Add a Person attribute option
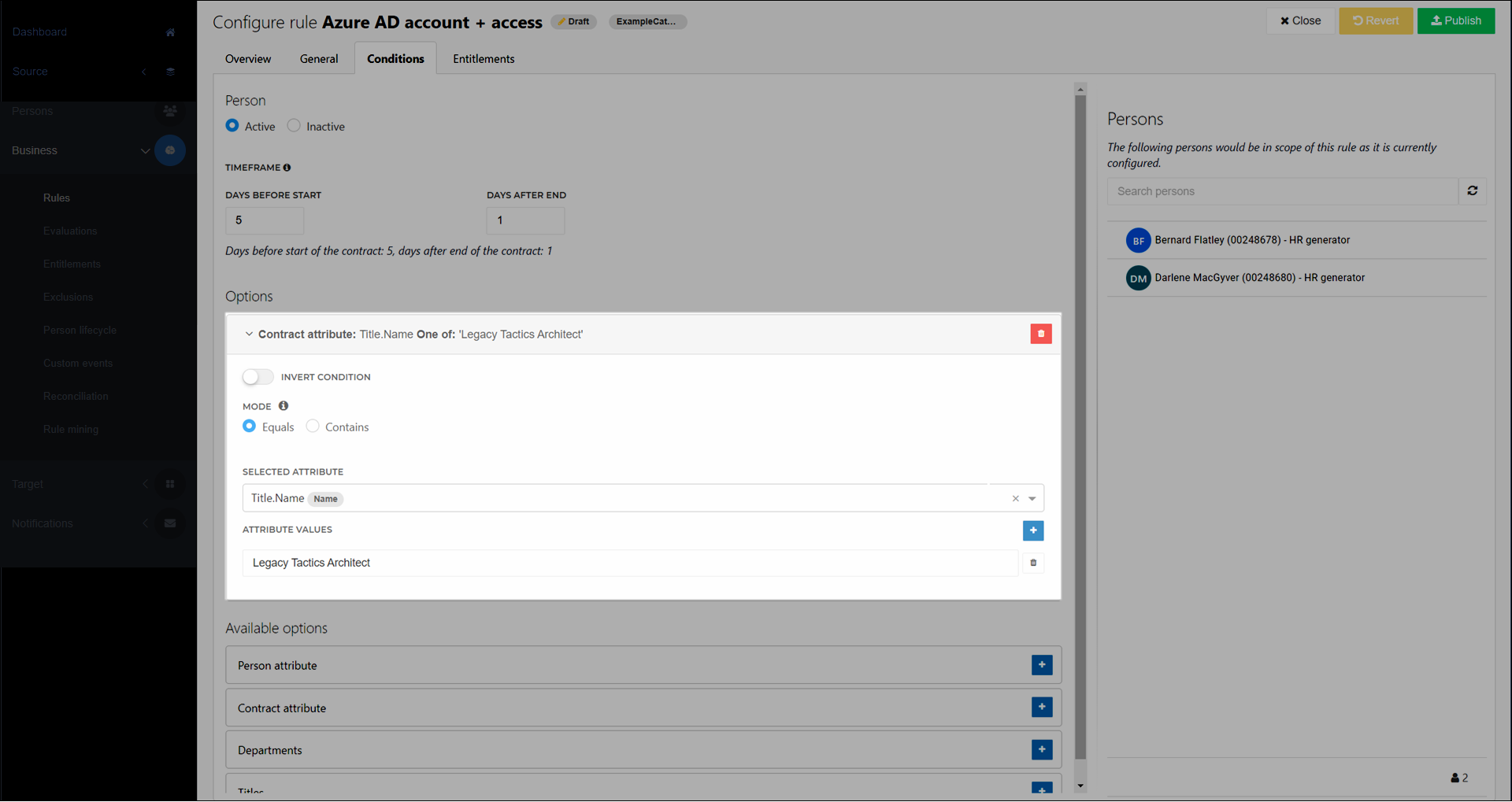This screenshot has width=1512, height=802. click(x=1041, y=665)
